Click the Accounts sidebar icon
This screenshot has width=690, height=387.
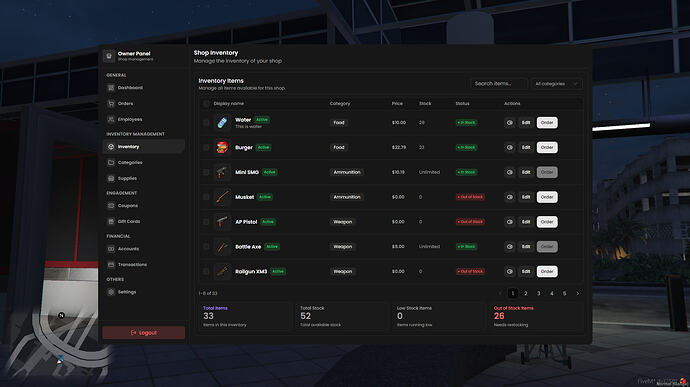click(x=111, y=249)
